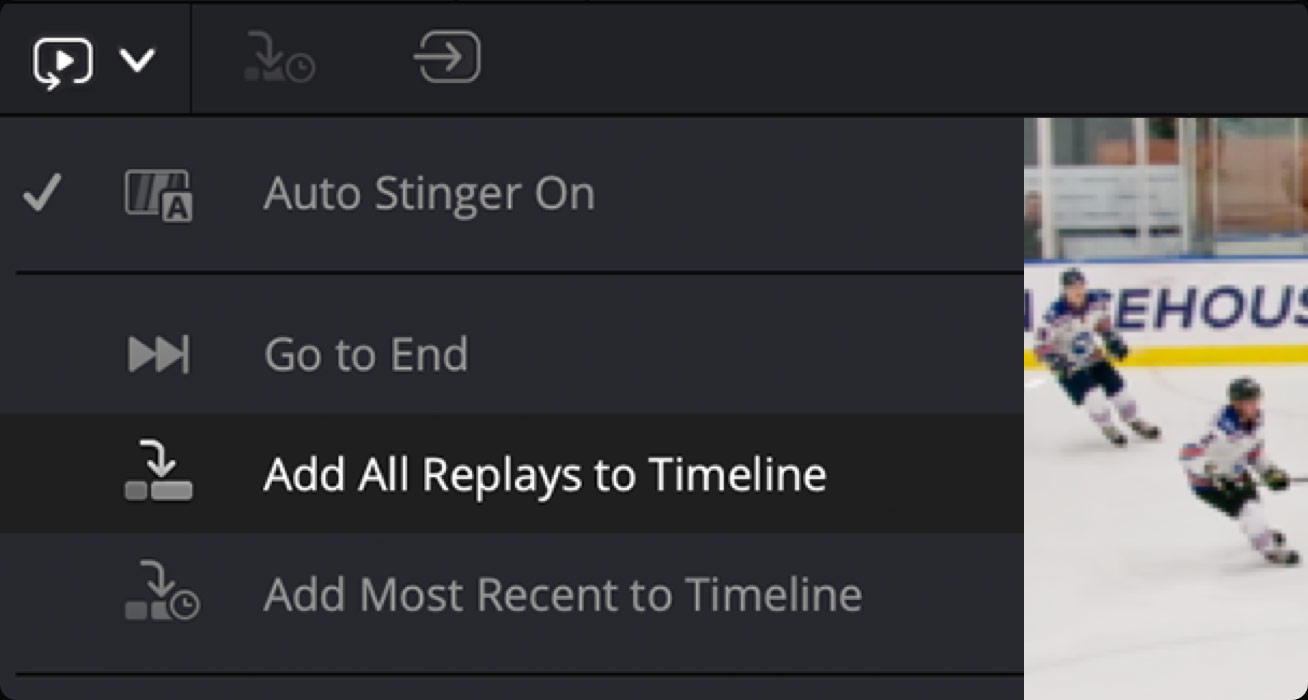Click the arrow-into-box toolbar icon
This screenshot has width=1308, height=700.
446,58
